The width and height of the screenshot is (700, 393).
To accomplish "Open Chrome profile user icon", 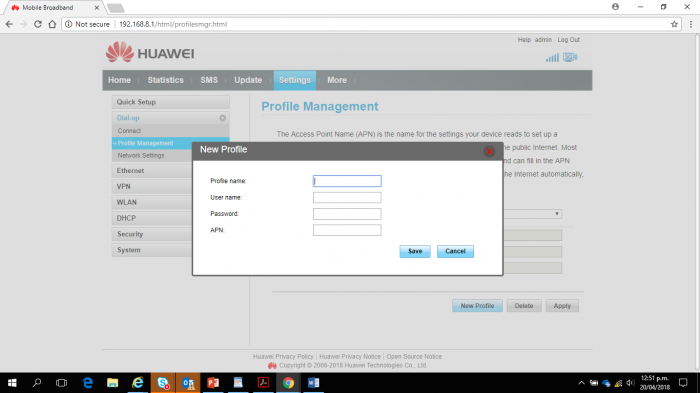I will [615, 7].
